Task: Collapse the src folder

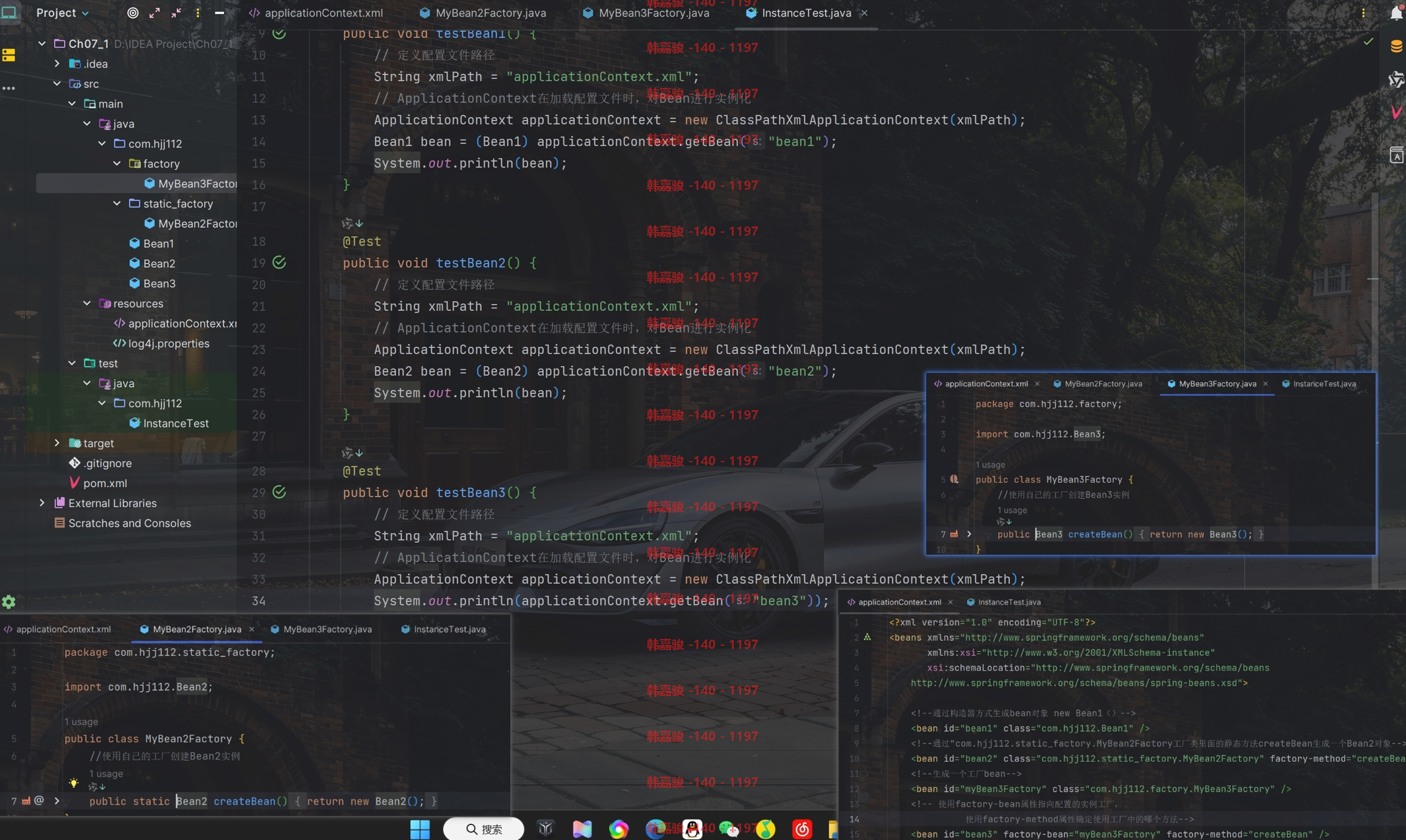Action: coord(57,83)
